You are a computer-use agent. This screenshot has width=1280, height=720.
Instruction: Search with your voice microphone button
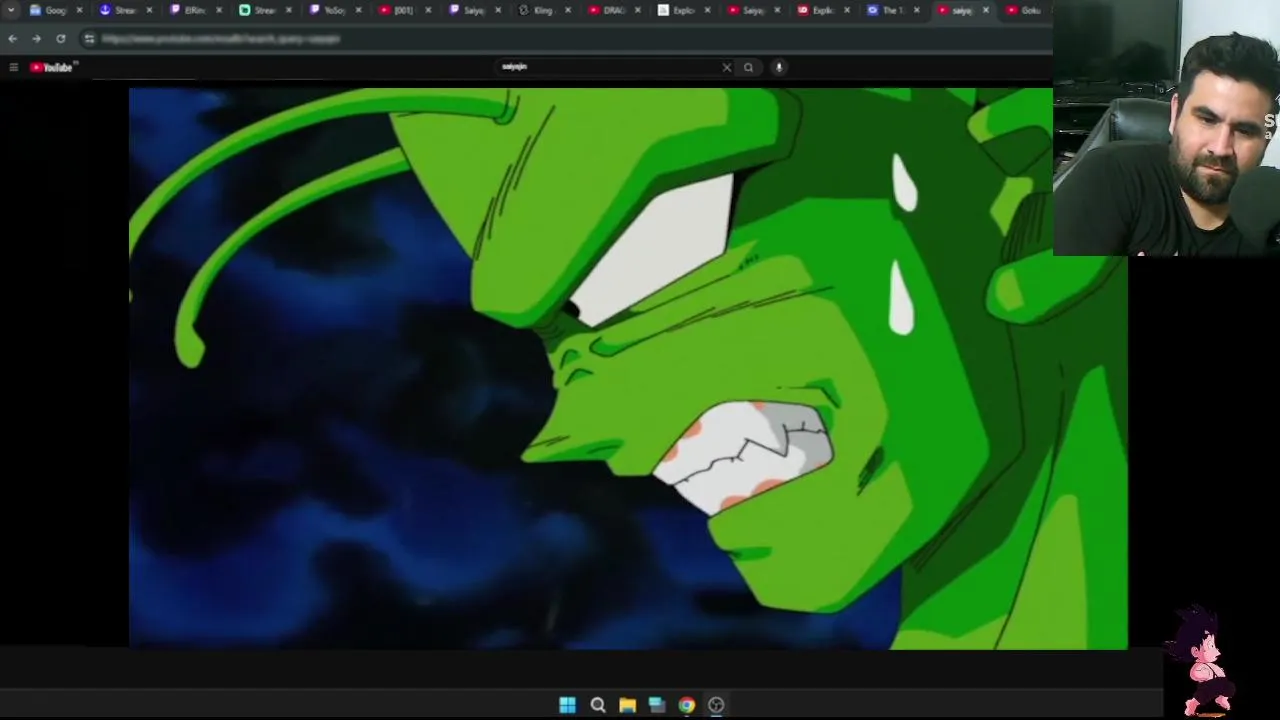coord(778,67)
